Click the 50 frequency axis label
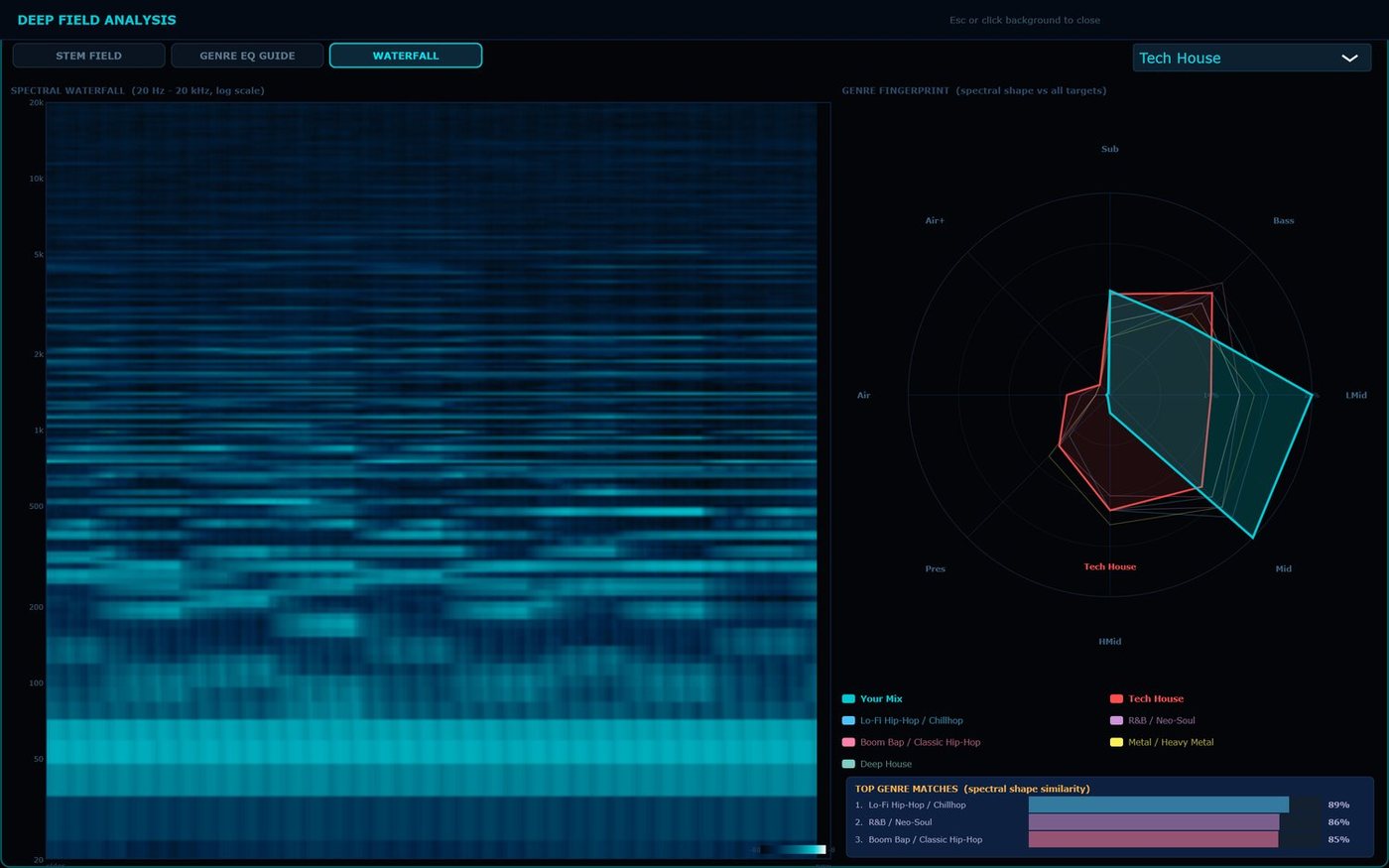 pos(39,760)
